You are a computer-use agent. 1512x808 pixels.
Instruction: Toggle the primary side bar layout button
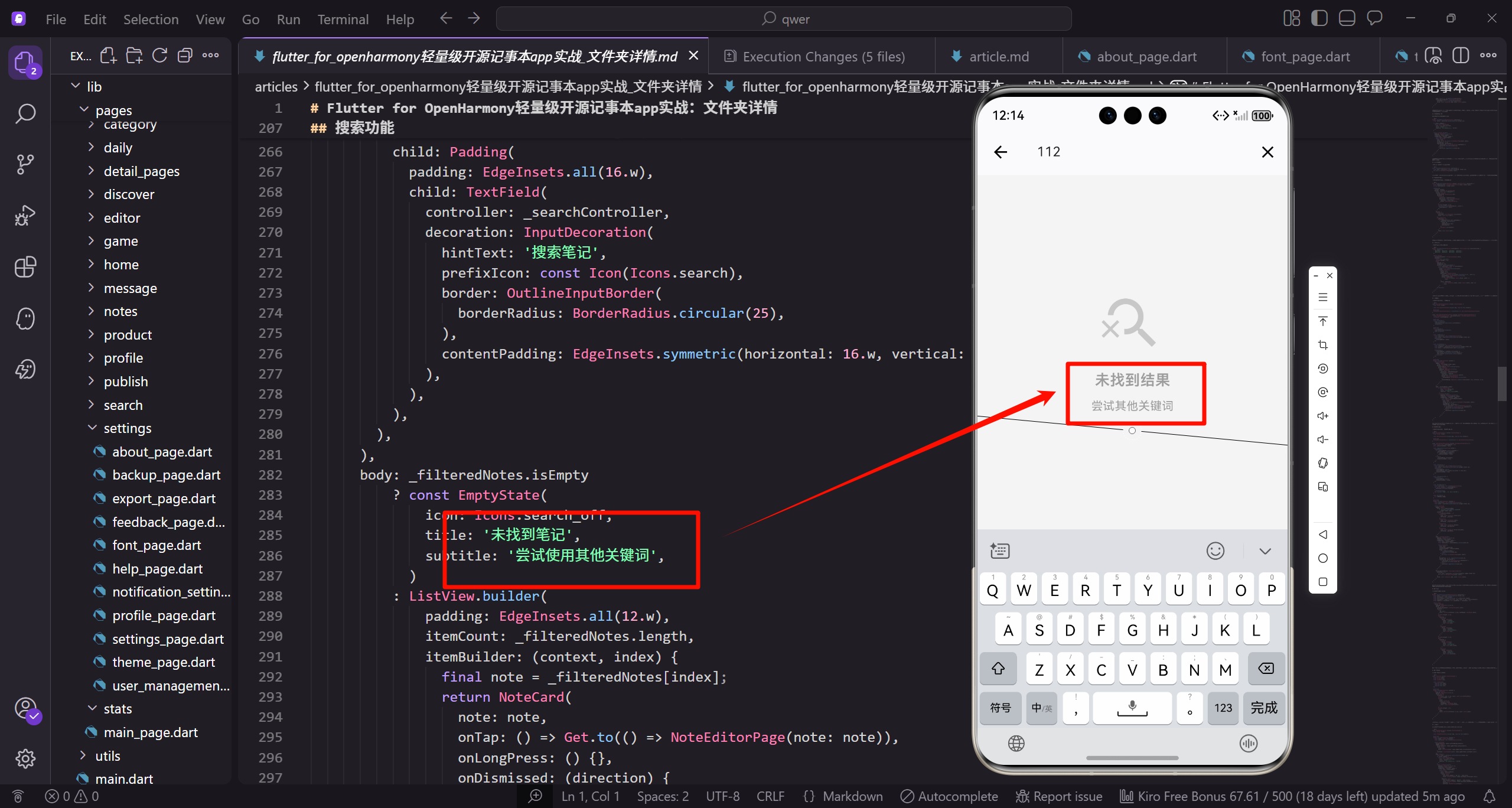1319,18
